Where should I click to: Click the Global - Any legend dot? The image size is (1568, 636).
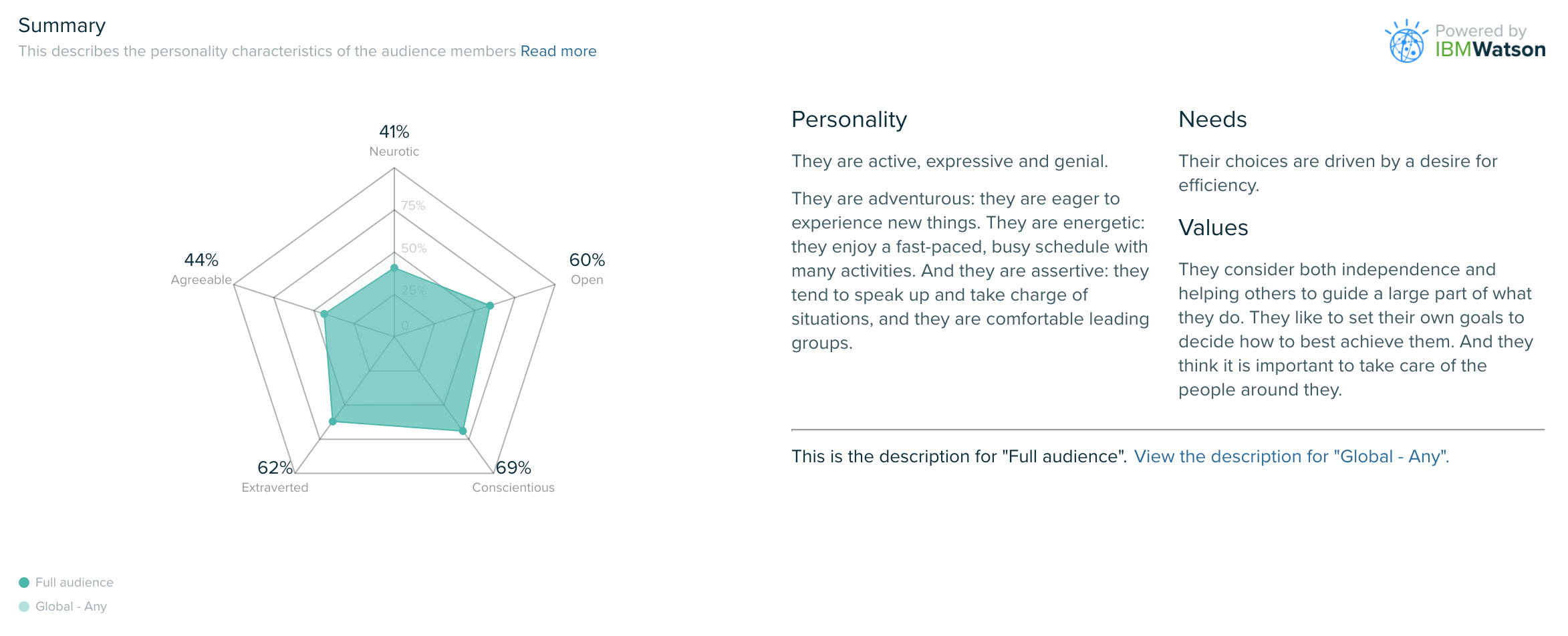pyautogui.click(x=24, y=607)
